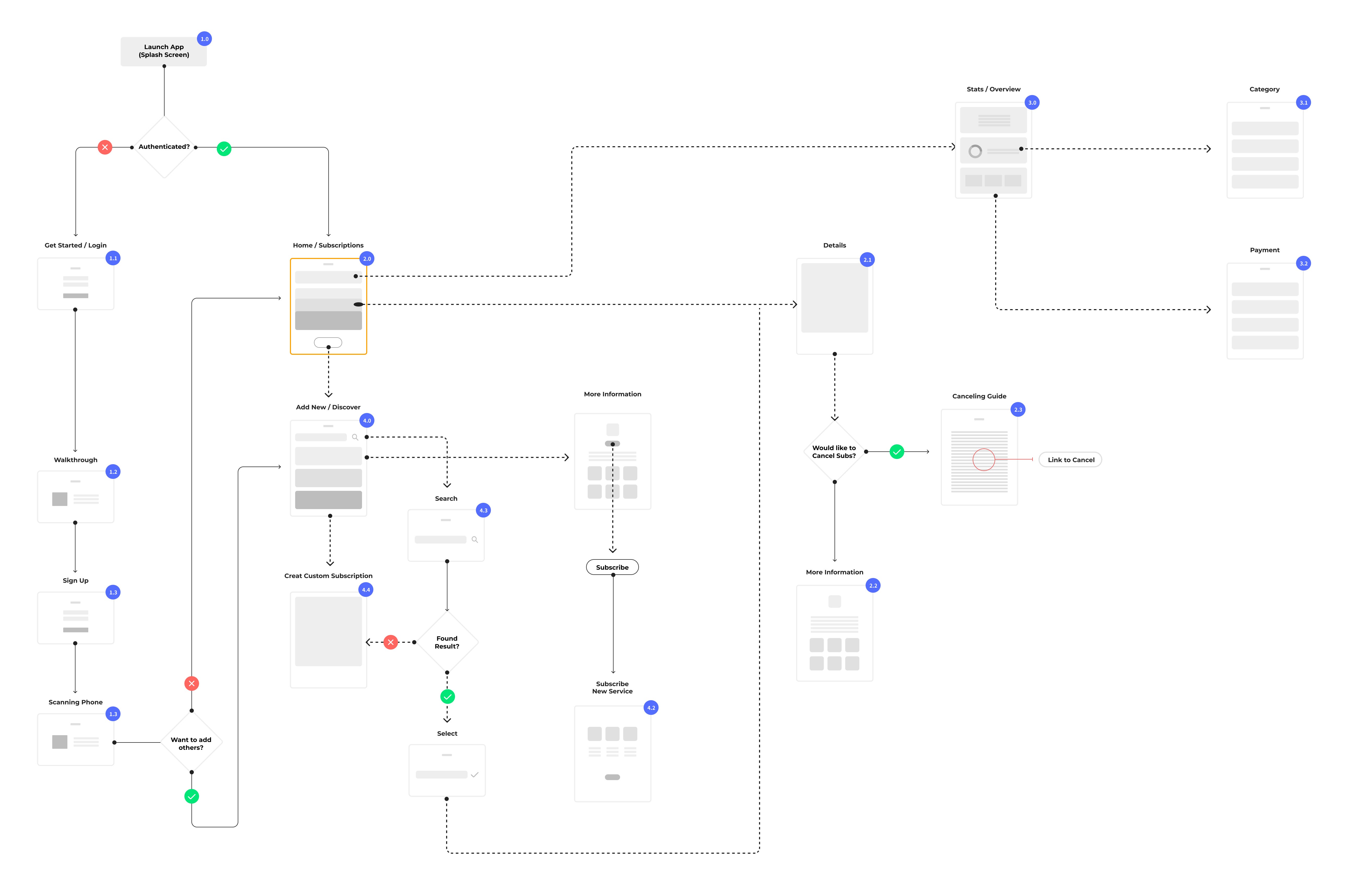Image resolution: width=1353 pixels, height=896 pixels.
Task: Select the 2.1 badge on Details screen
Action: [867, 260]
